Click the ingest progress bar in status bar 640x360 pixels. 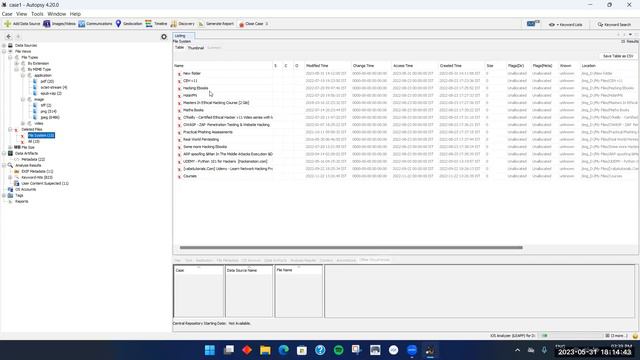point(572,336)
